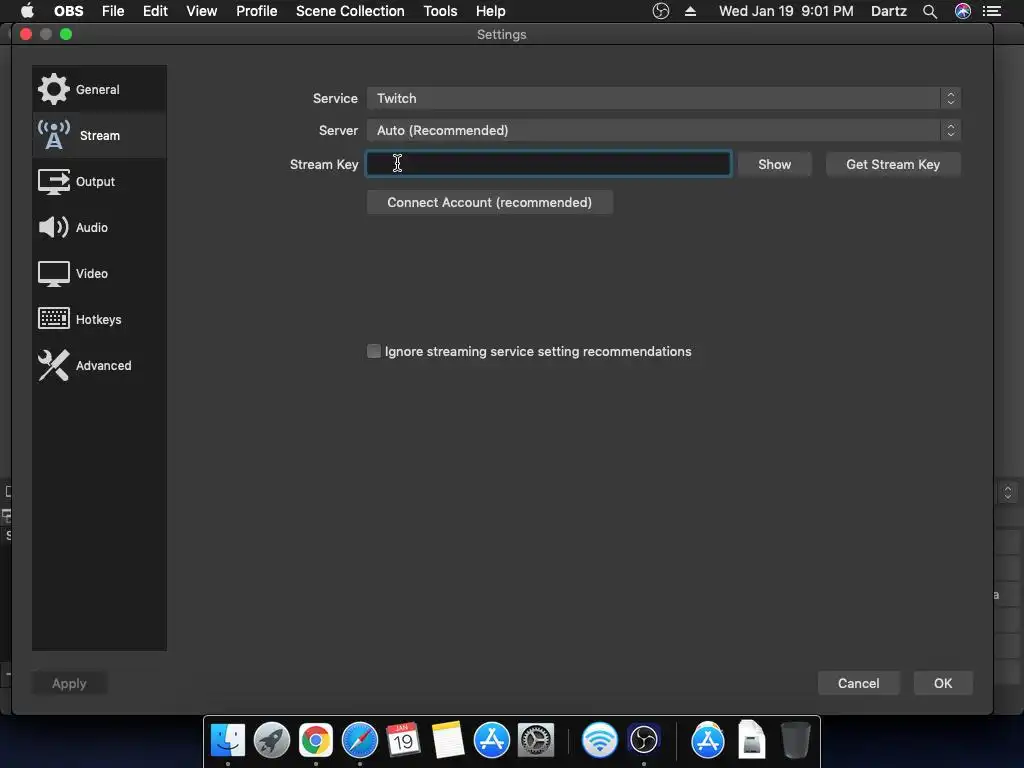Click the date and time in menu bar

[x=786, y=11]
